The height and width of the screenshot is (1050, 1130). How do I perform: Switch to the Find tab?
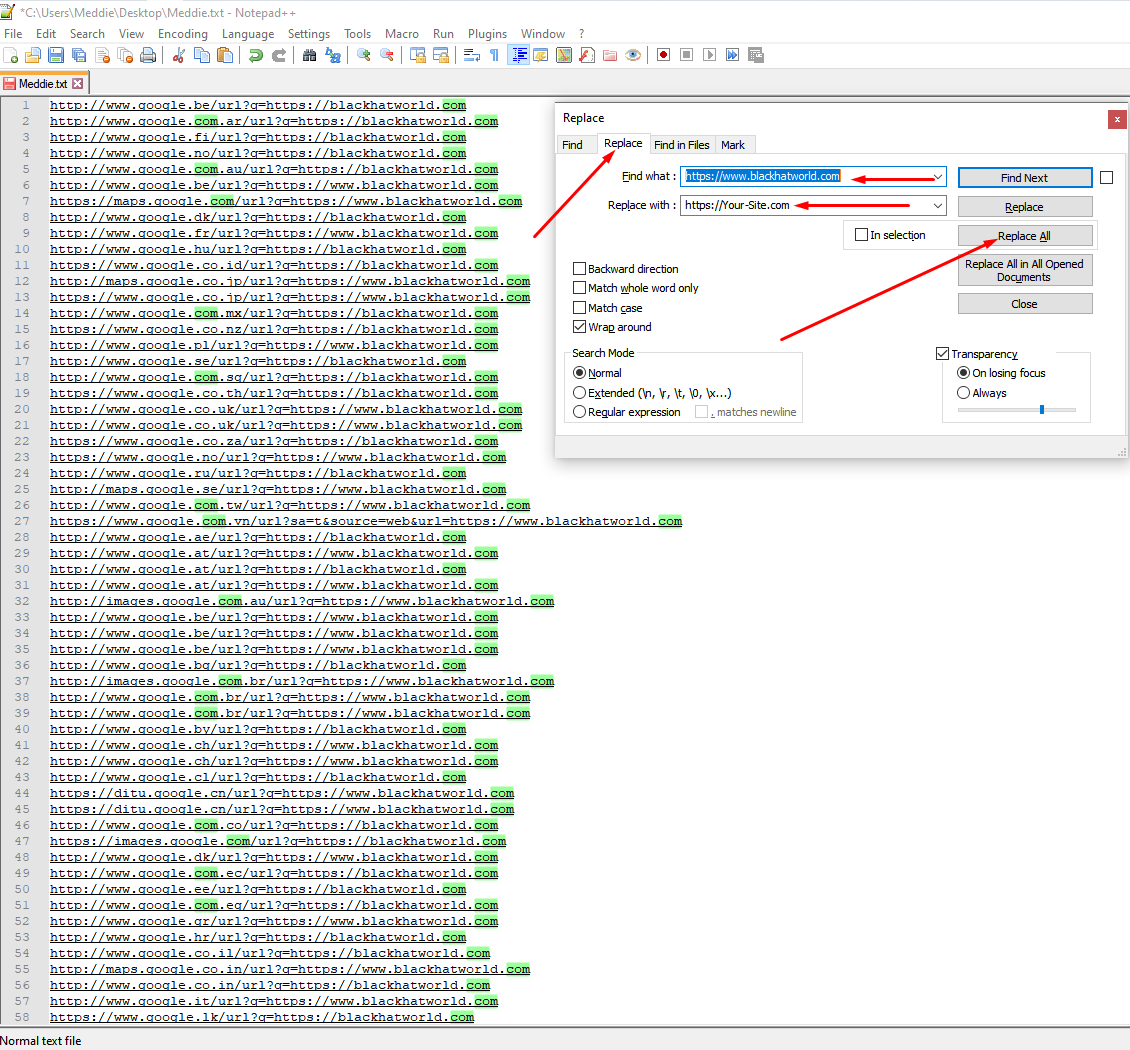click(x=572, y=145)
